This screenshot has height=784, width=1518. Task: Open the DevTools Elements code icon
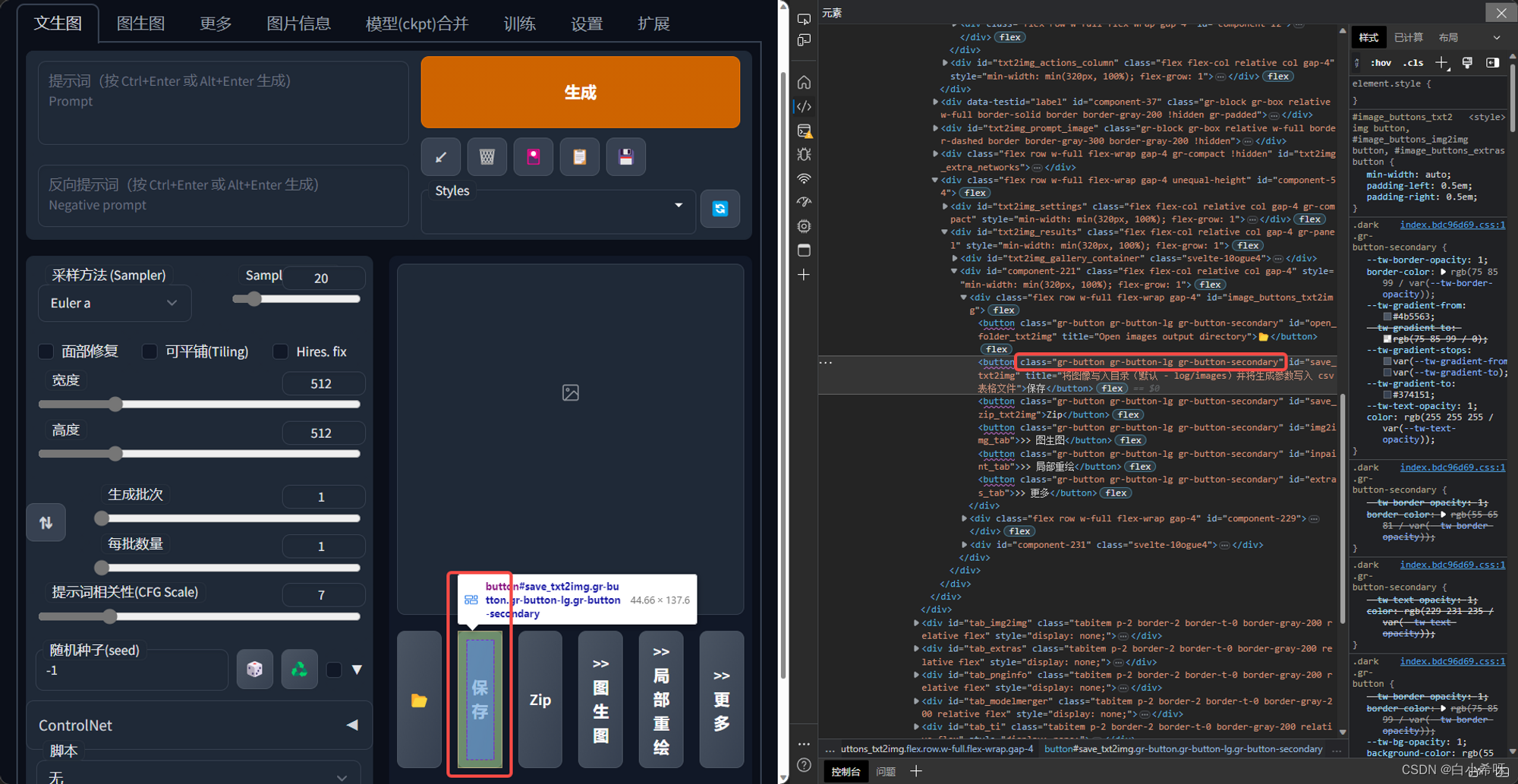click(x=805, y=106)
